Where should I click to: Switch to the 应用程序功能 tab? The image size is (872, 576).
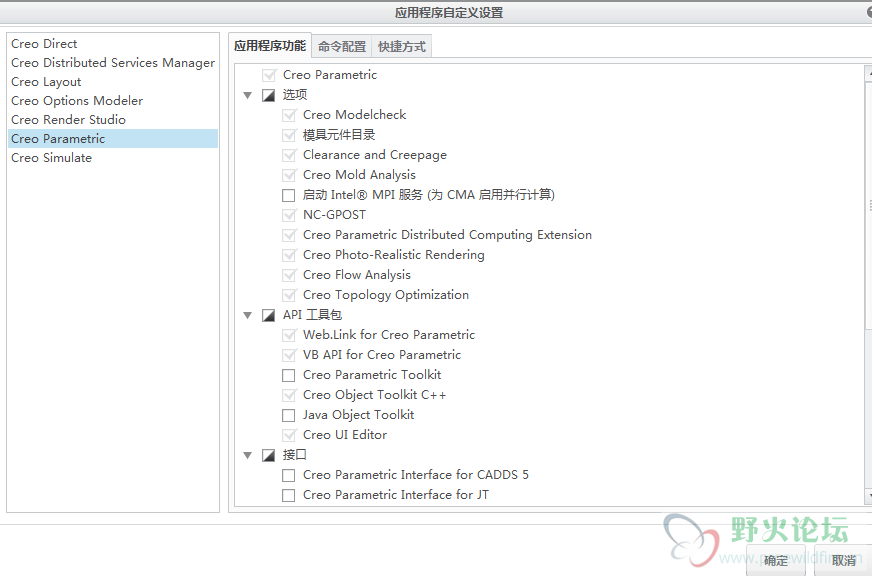270,46
